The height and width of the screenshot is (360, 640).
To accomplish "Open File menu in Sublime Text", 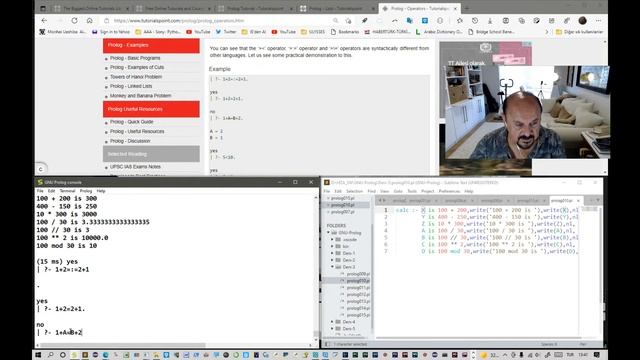I will pyautogui.click(x=327, y=191).
